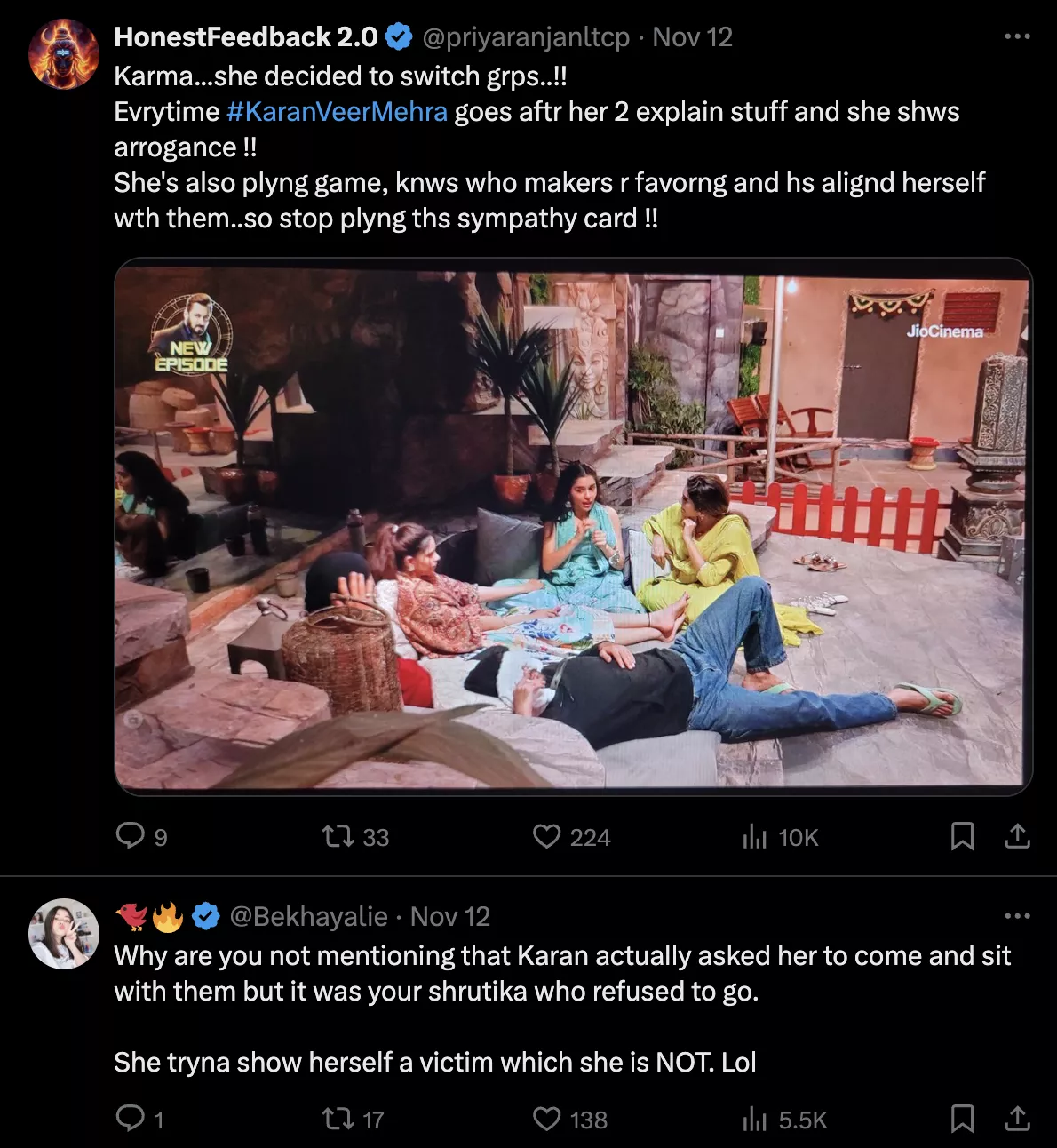The image size is (1057, 1148).
Task: Reply to HonestFeedback 2.0's tweet
Action: [131, 836]
